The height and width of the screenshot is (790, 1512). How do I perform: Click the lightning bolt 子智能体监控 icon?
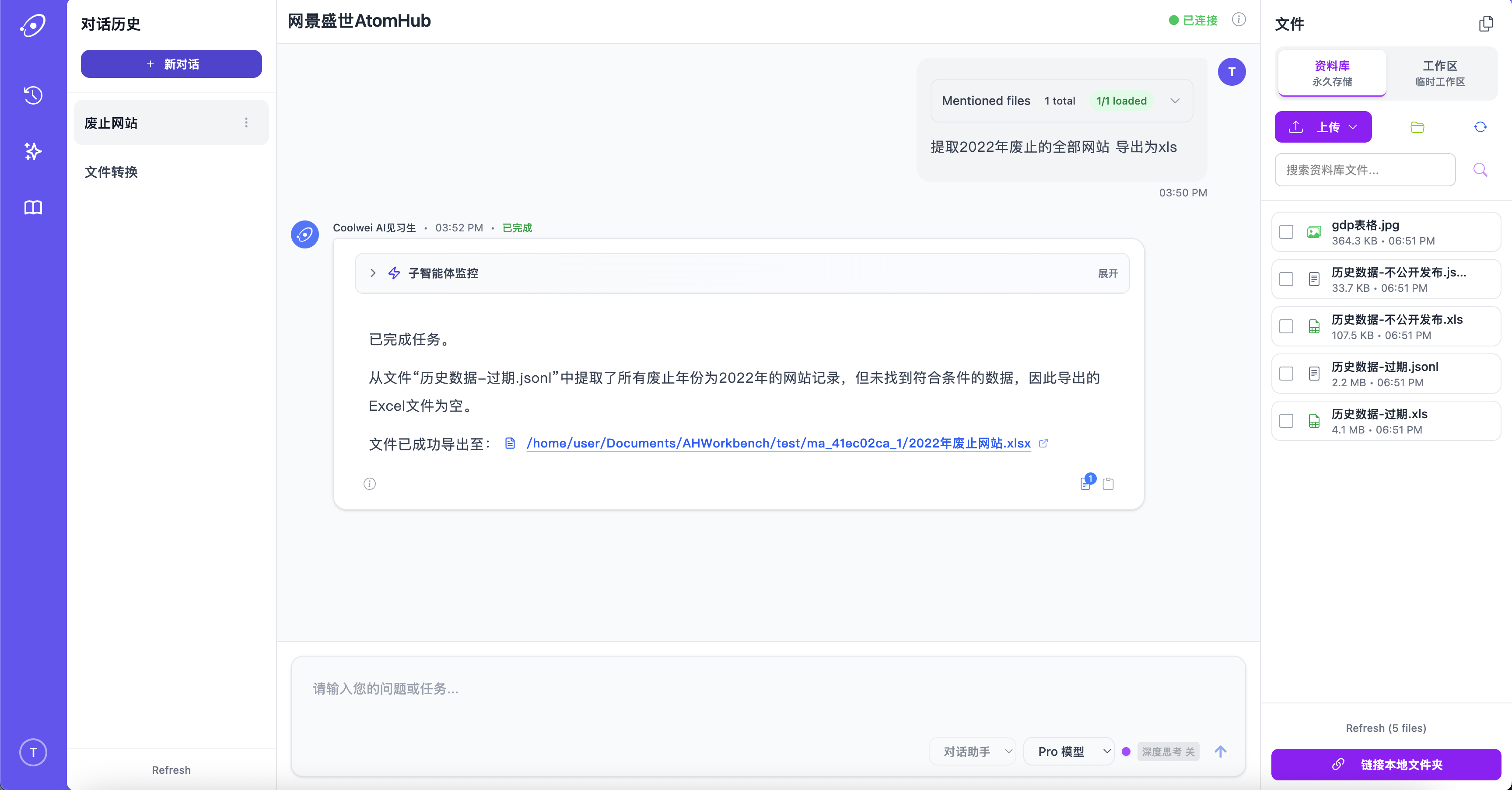tap(394, 273)
